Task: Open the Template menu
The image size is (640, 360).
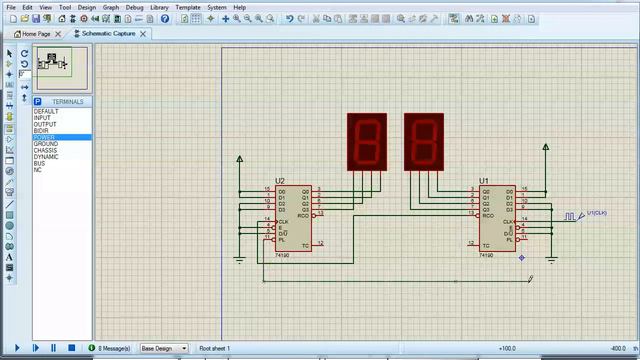Action: [x=188, y=7]
